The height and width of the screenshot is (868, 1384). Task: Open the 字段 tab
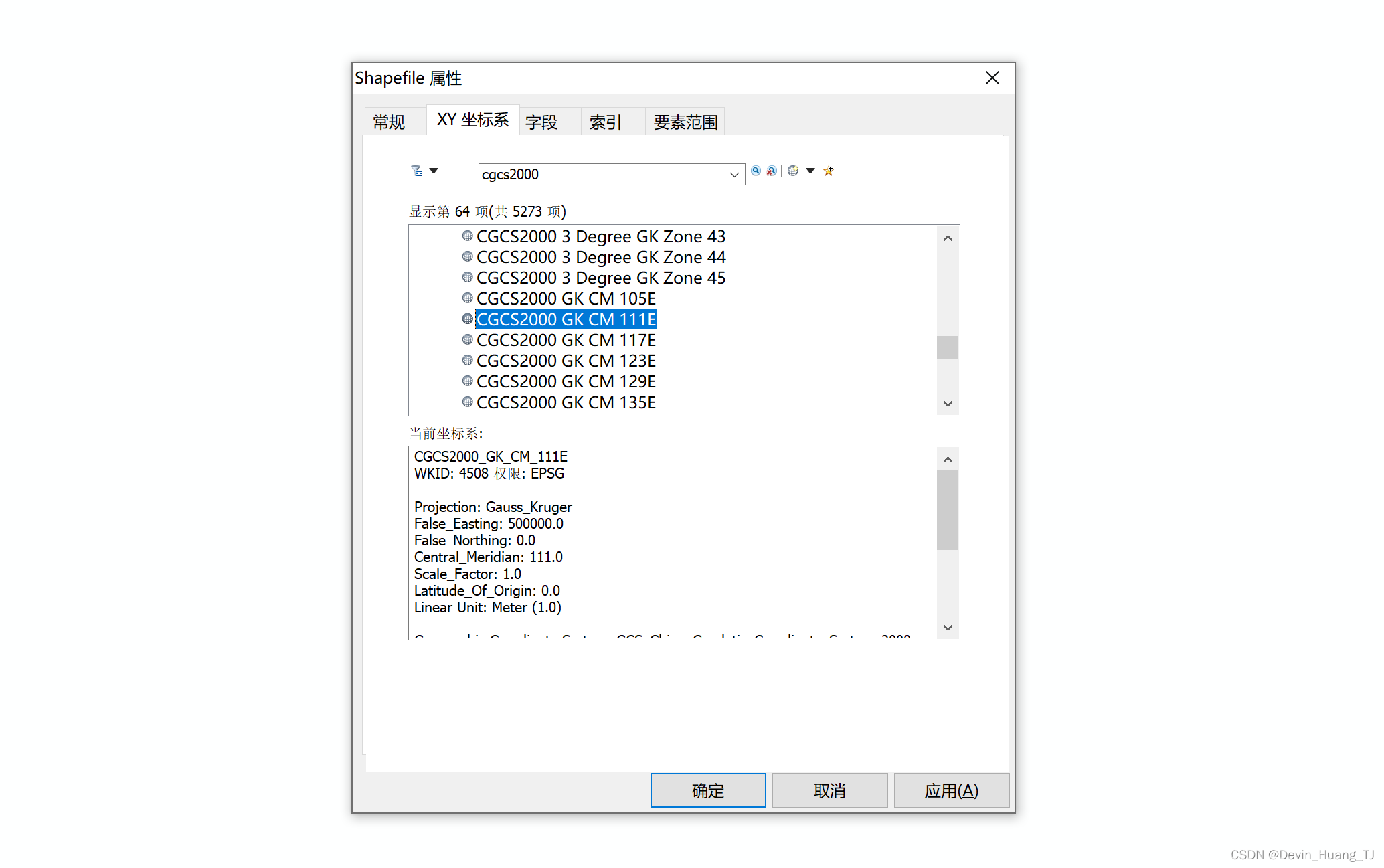coord(541,122)
